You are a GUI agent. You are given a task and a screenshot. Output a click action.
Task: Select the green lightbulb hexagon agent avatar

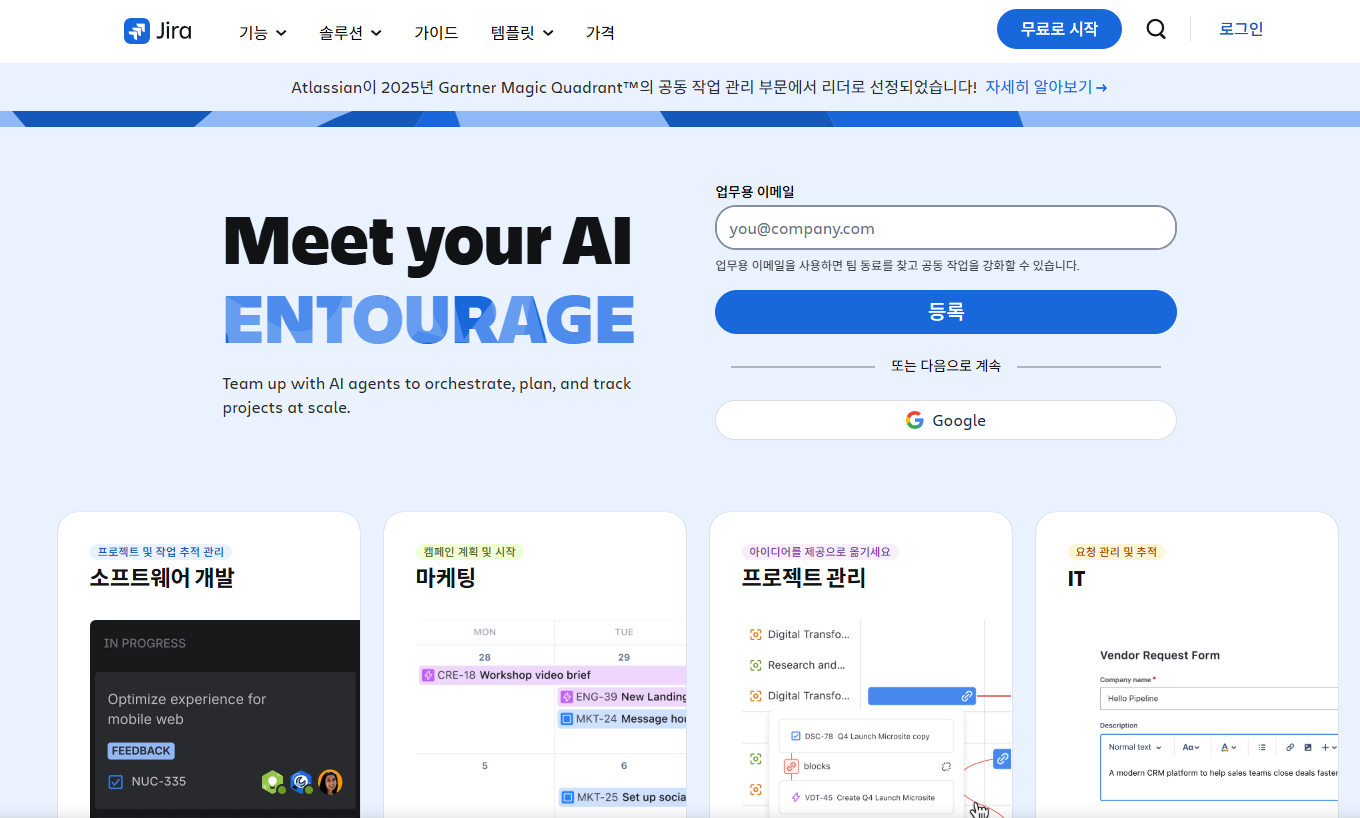[273, 782]
